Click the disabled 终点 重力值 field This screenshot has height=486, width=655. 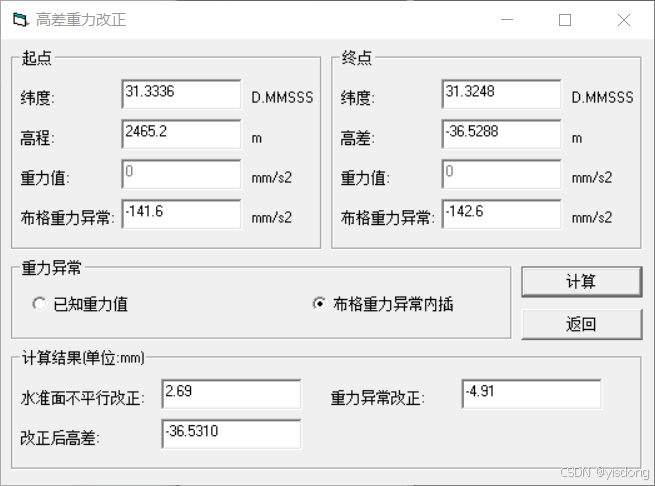pos(501,174)
